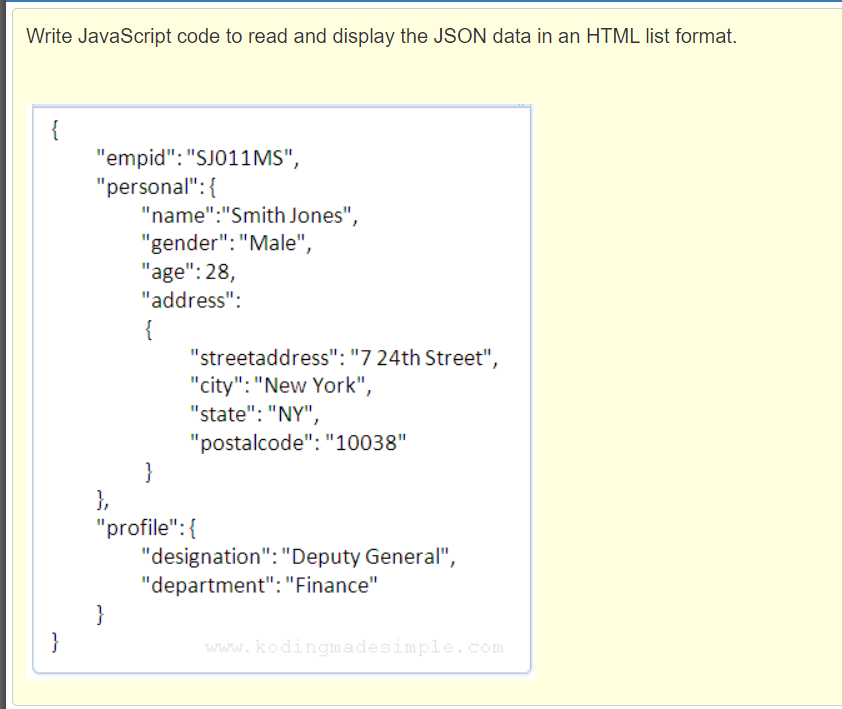Image resolution: width=842 pixels, height=709 pixels.
Task: Click the "name":"Smith Jones" line
Action: [x=249, y=215]
